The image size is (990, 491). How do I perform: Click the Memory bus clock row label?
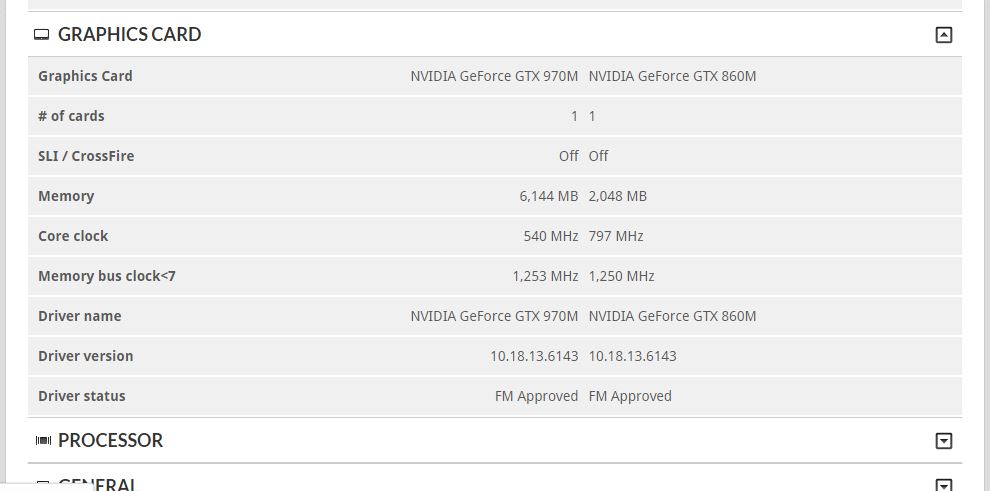tap(107, 276)
